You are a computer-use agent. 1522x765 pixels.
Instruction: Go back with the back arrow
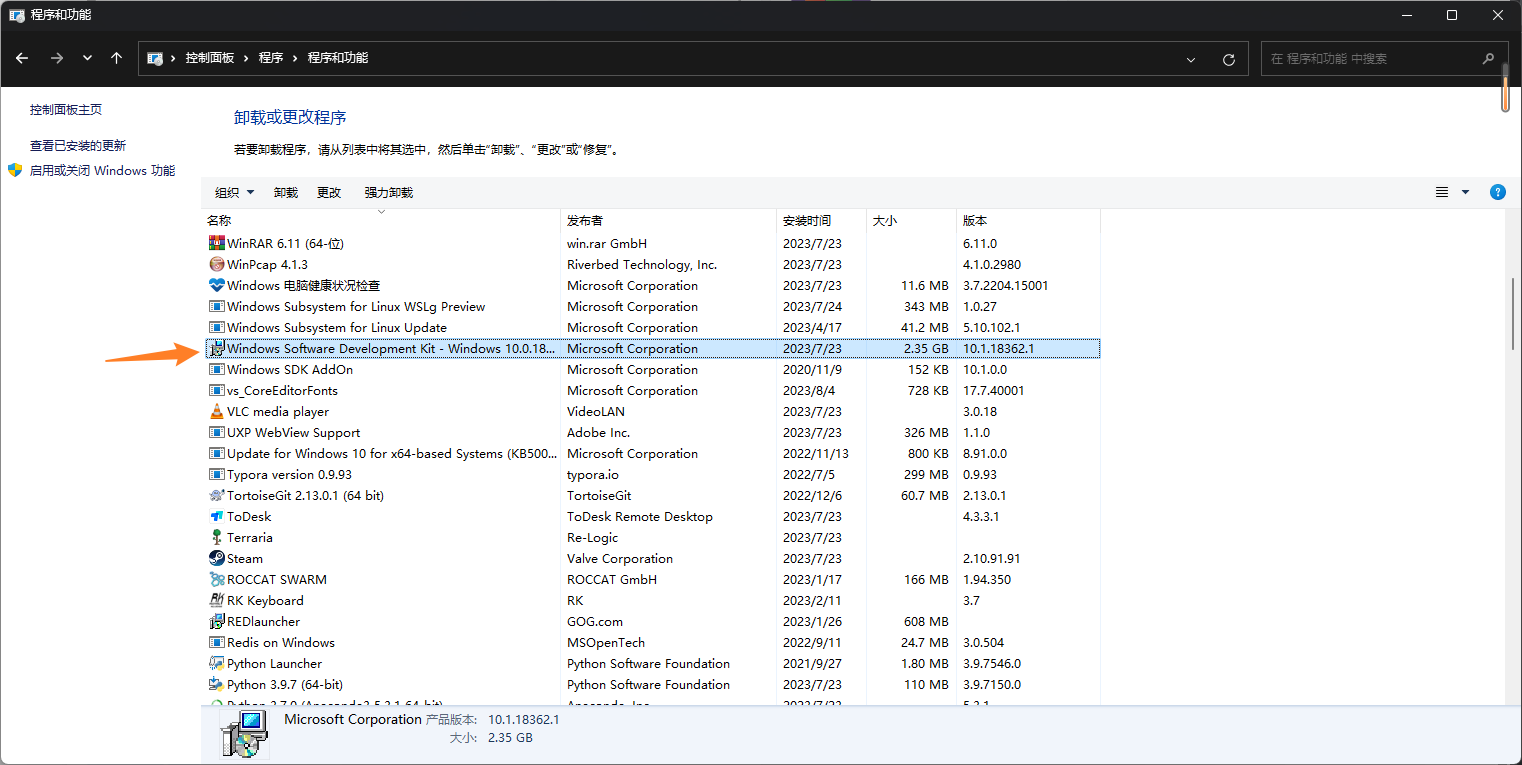click(22, 58)
